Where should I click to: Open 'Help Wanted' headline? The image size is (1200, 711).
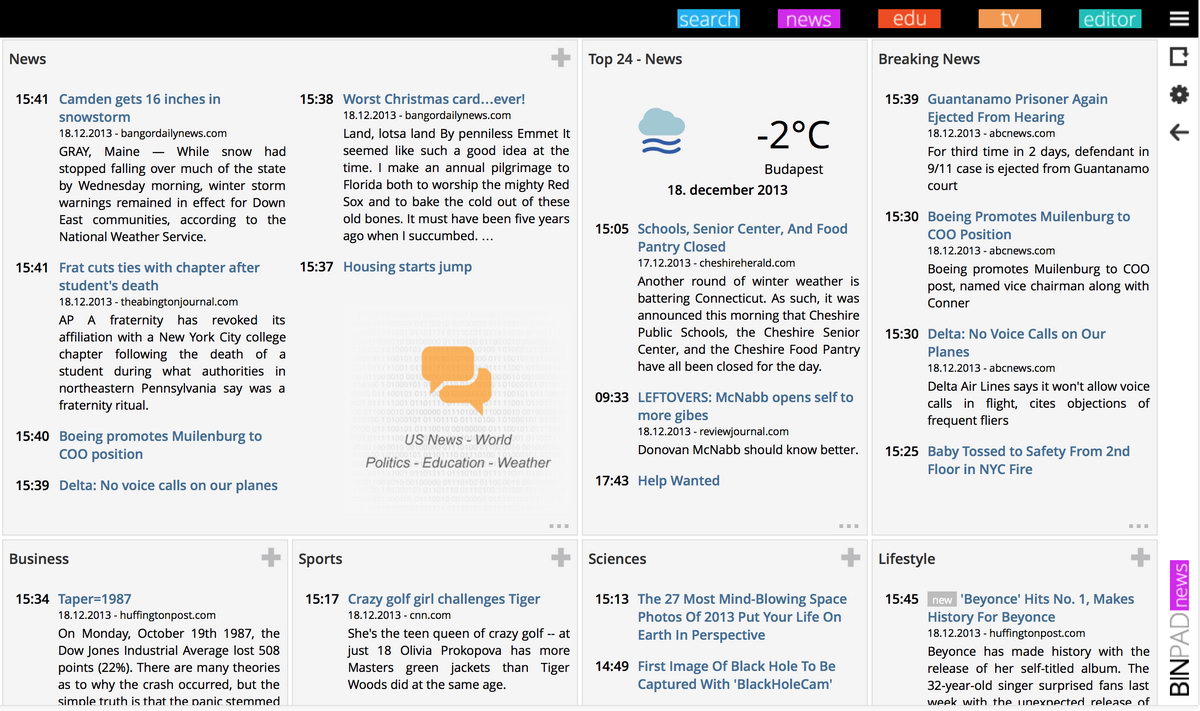[678, 481]
